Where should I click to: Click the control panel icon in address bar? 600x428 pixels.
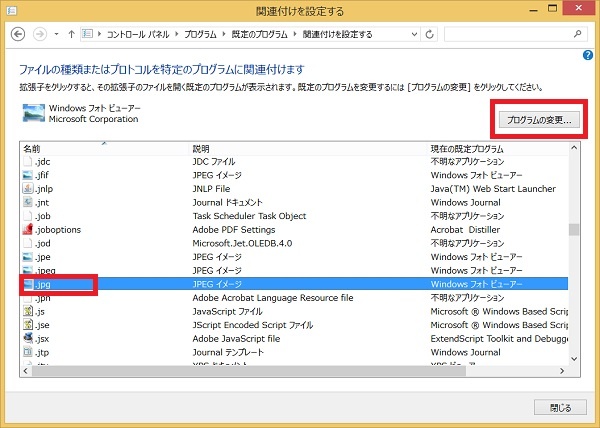pos(88,34)
